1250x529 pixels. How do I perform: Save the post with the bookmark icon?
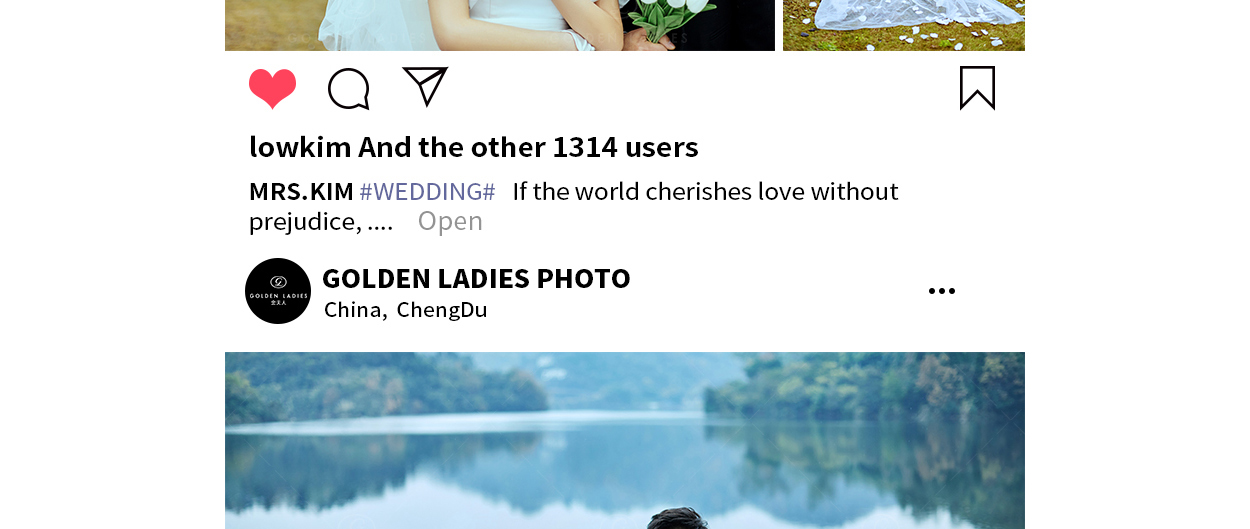pos(977,88)
